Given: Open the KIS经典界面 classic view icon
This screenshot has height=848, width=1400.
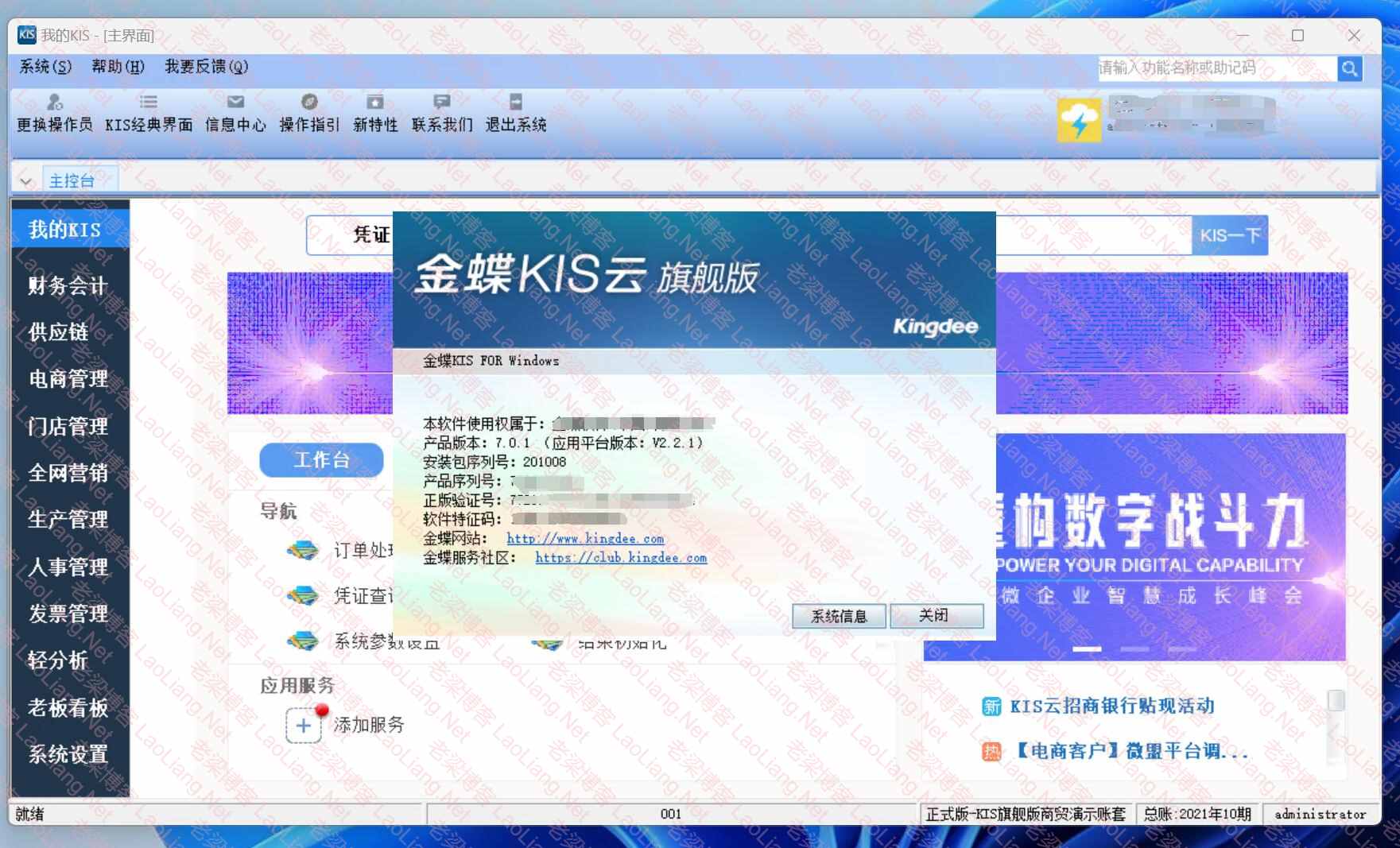Looking at the screenshot, I should 149,103.
